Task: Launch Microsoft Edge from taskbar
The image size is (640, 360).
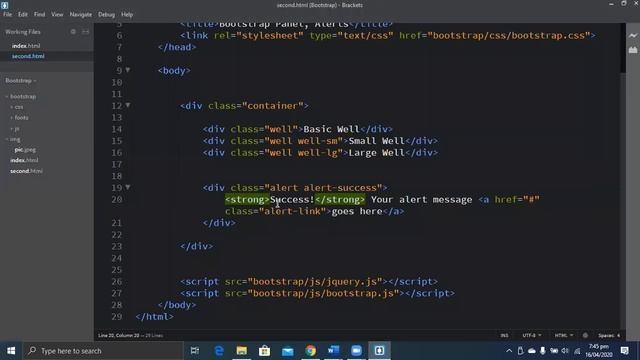Action: tap(219, 351)
